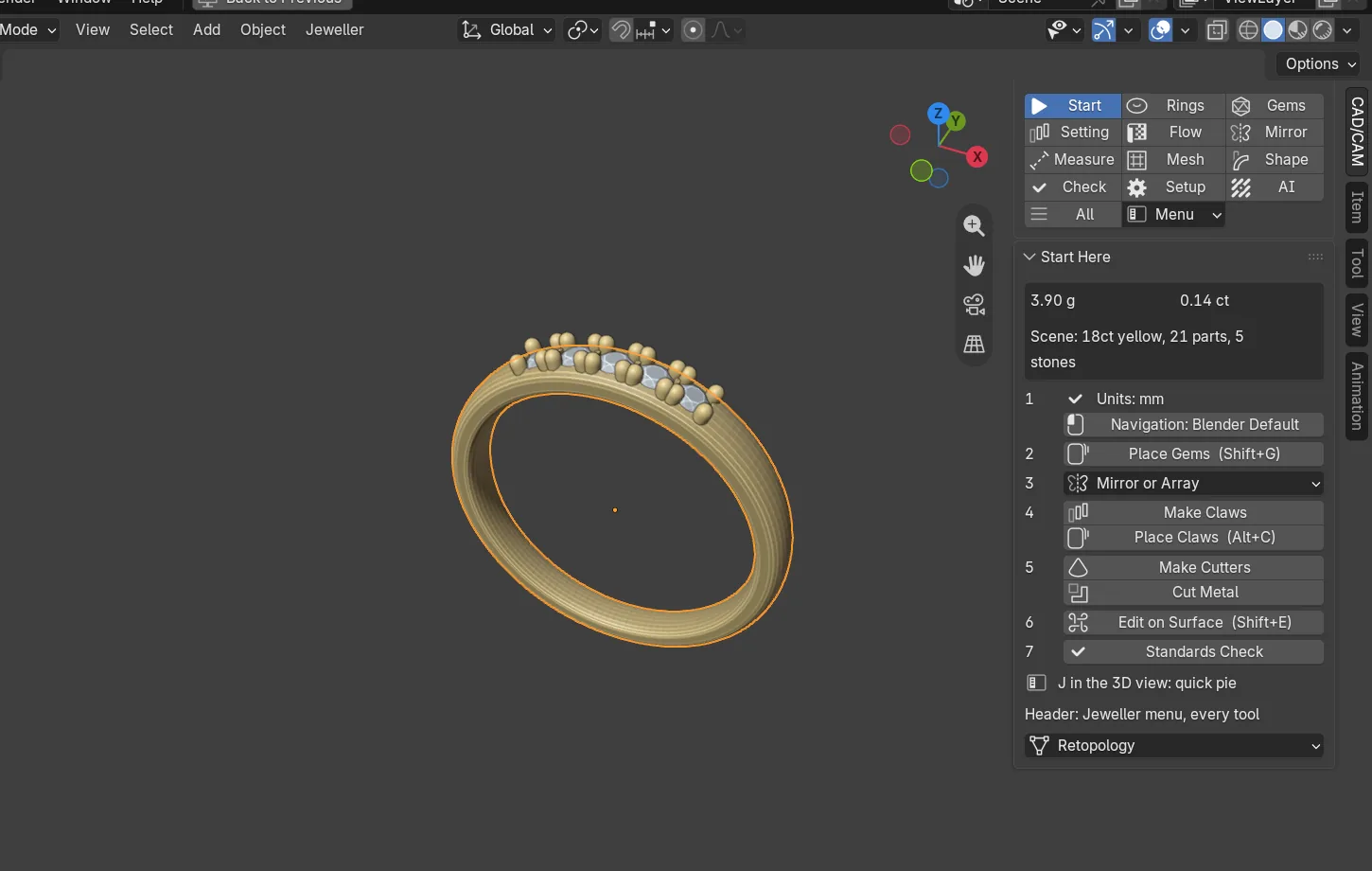Image resolution: width=1372 pixels, height=871 pixels.
Task: Switch perspective/orthographic with grid icon
Action: point(974,345)
